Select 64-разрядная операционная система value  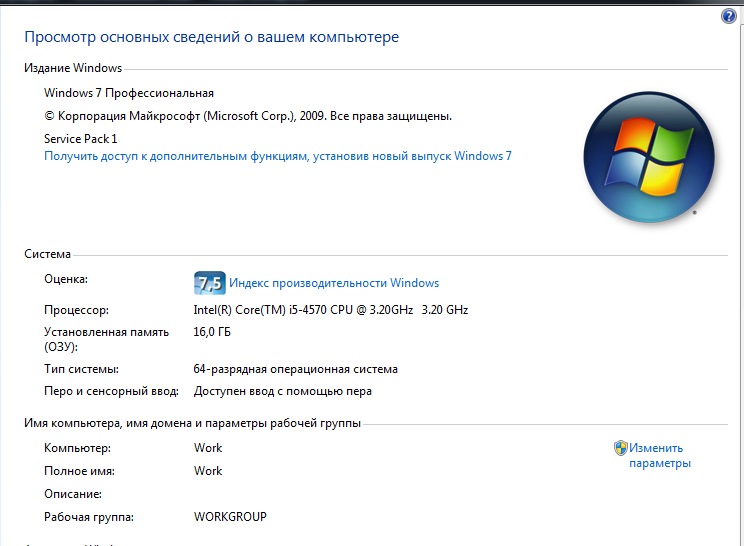pos(296,369)
